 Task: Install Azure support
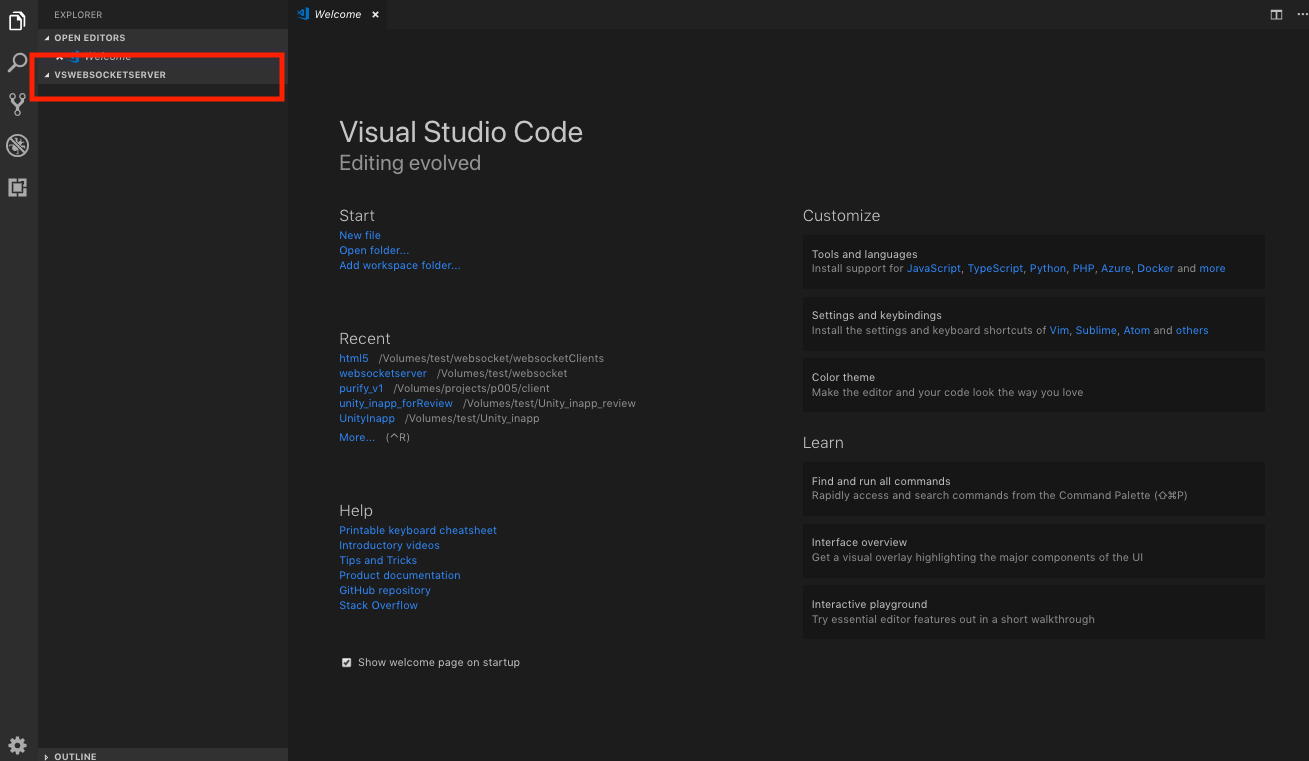(x=1116, y=268)
